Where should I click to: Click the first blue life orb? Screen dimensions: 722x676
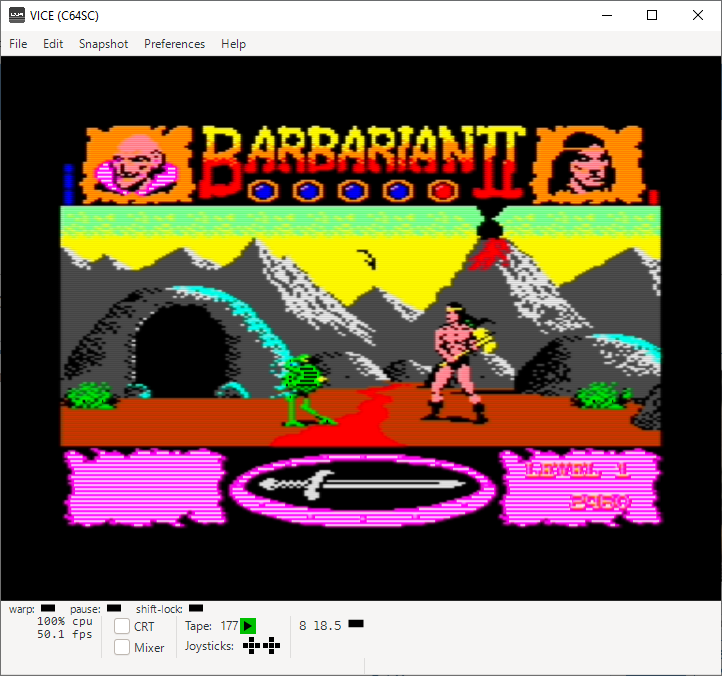click(x=263, y=191)
